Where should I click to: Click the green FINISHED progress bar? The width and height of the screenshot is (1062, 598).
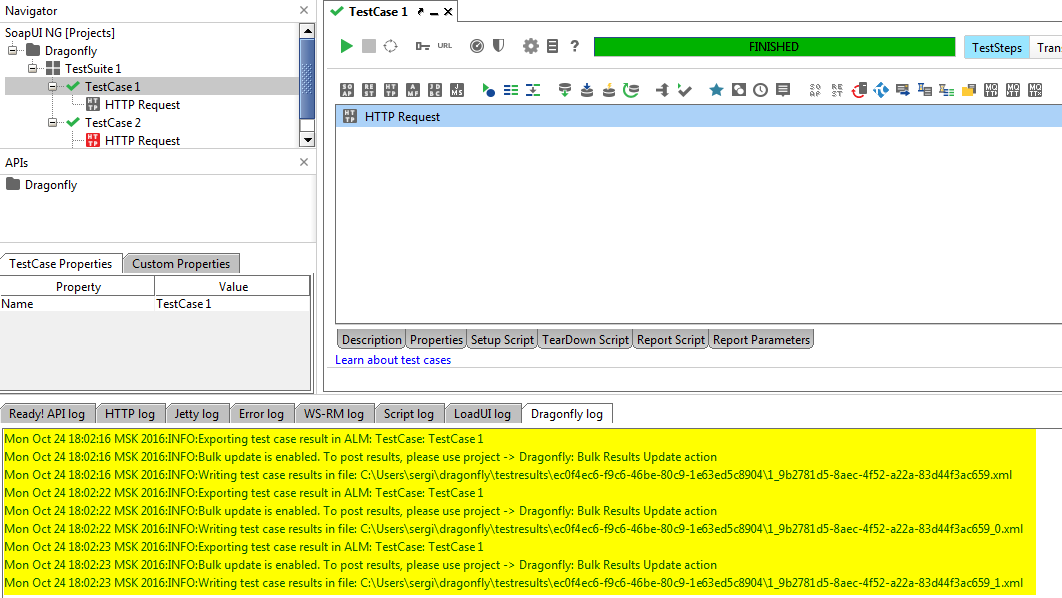click(x=773, y=47)
